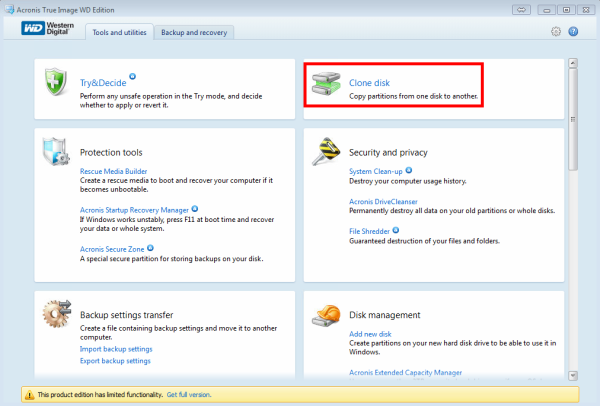The image size is (600, 406).
Task: Click the Backup settings transfer gear icon
Action: (x=57, y=314)
